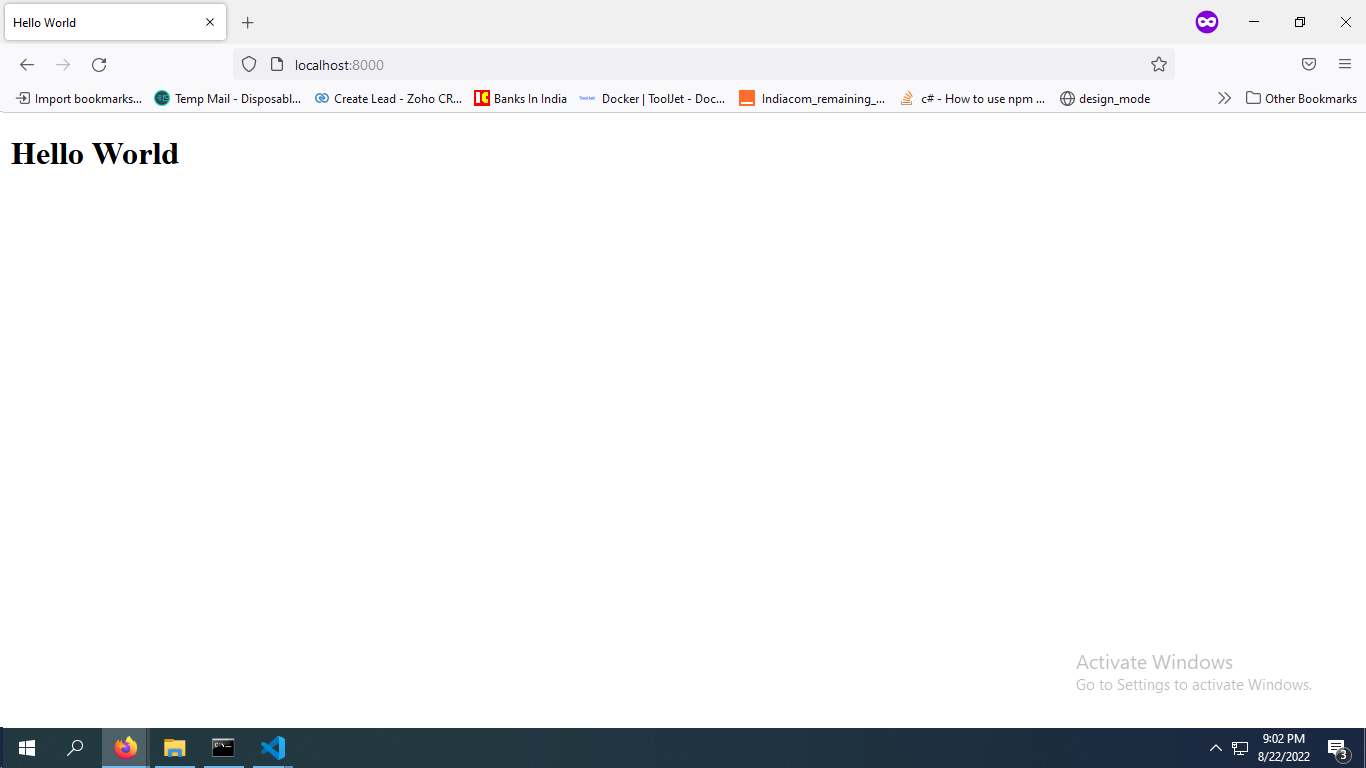Open the Docker | ToolJet bookmark
The height and width of the screenshot is (768, 1366).
pos(653,98)
